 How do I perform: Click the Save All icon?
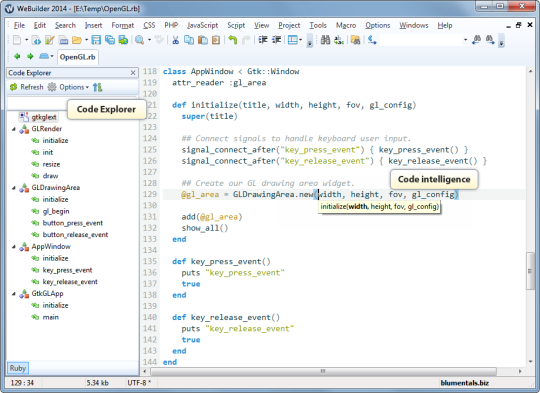(110, 40)
